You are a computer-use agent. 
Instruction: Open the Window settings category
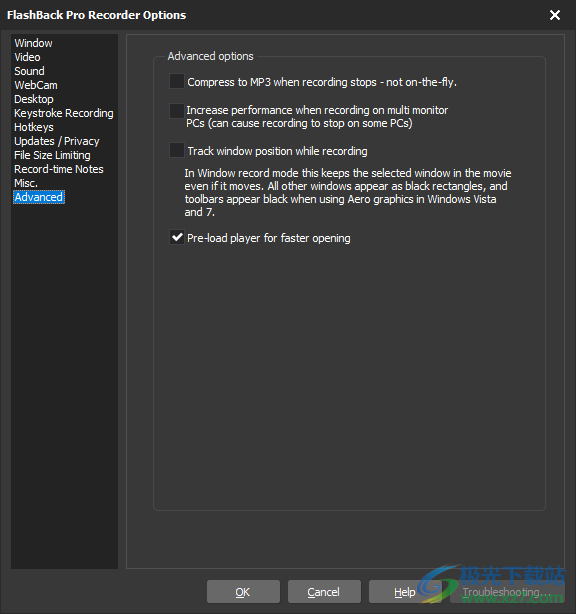point(33,43)
